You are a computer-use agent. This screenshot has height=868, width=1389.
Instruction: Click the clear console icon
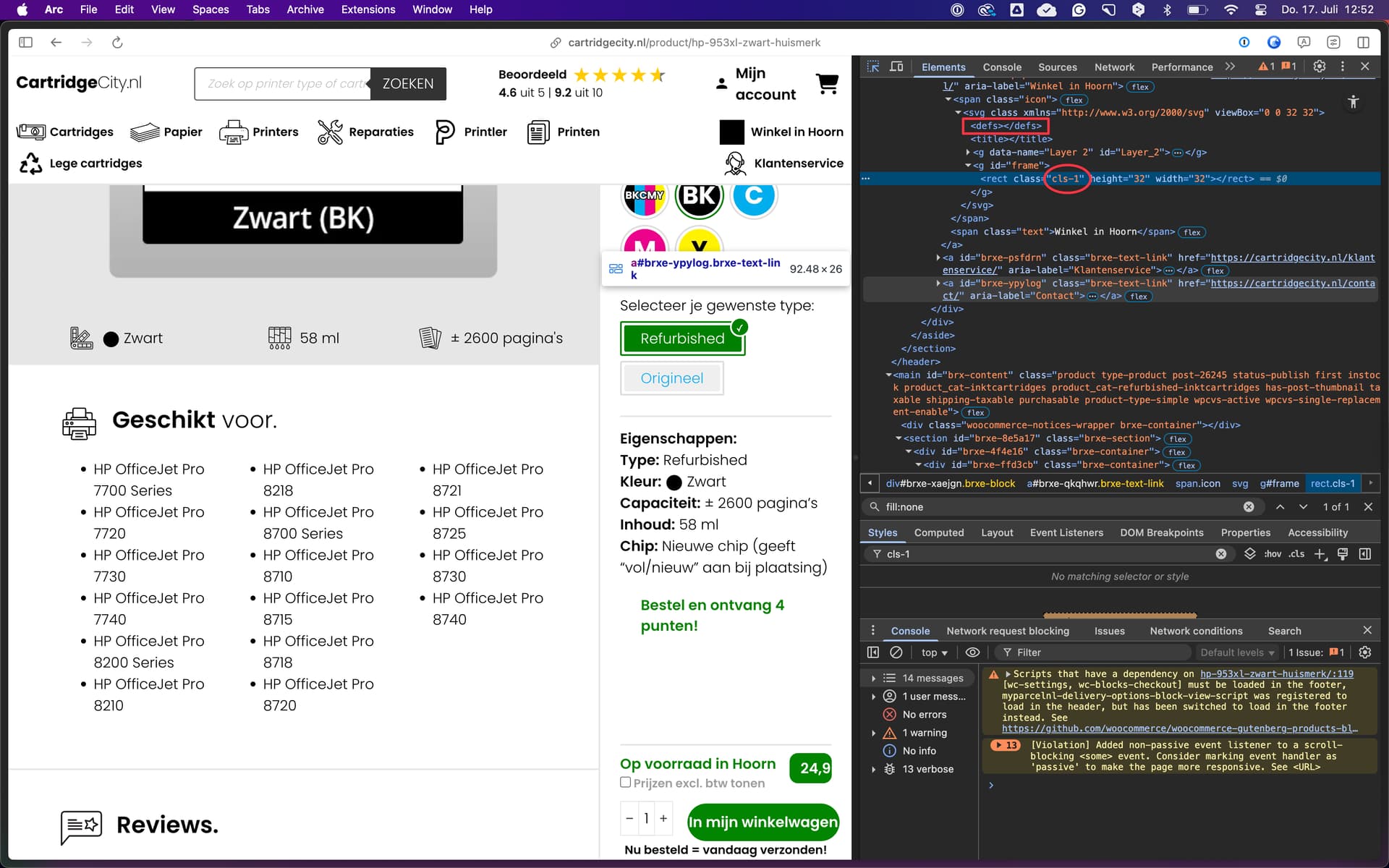click(896, 652)
